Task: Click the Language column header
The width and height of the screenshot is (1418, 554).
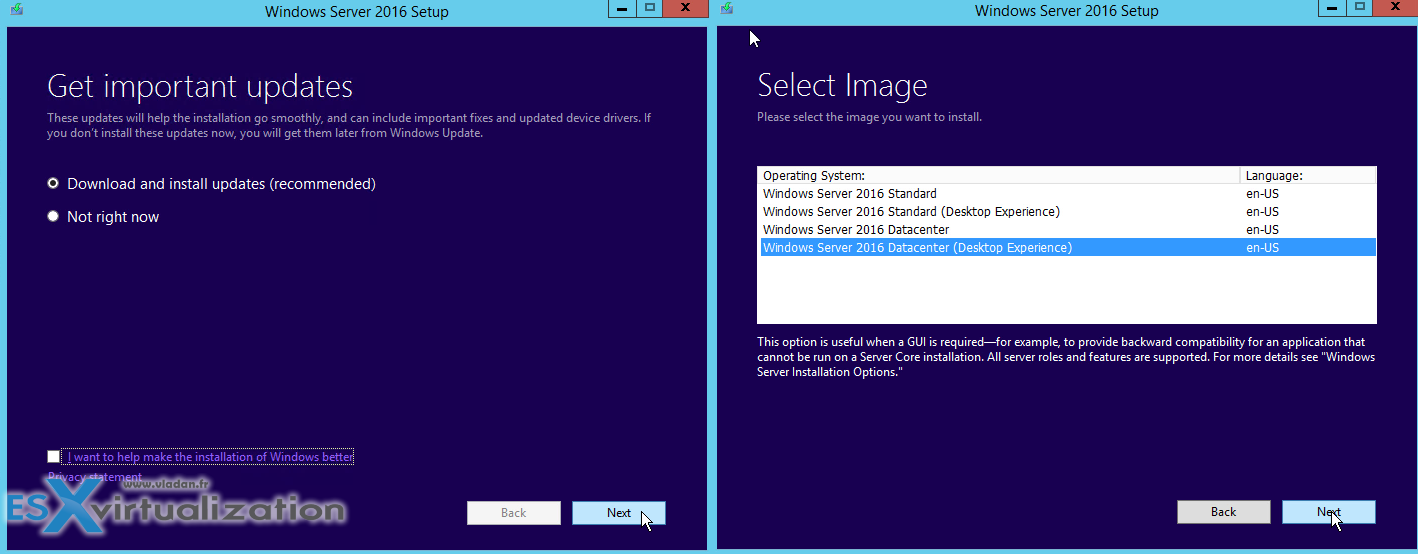Action: 1308,175
